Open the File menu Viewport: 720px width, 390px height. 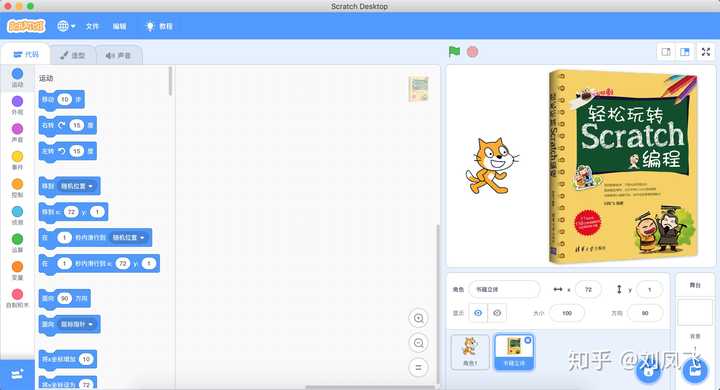pos(92,26)
